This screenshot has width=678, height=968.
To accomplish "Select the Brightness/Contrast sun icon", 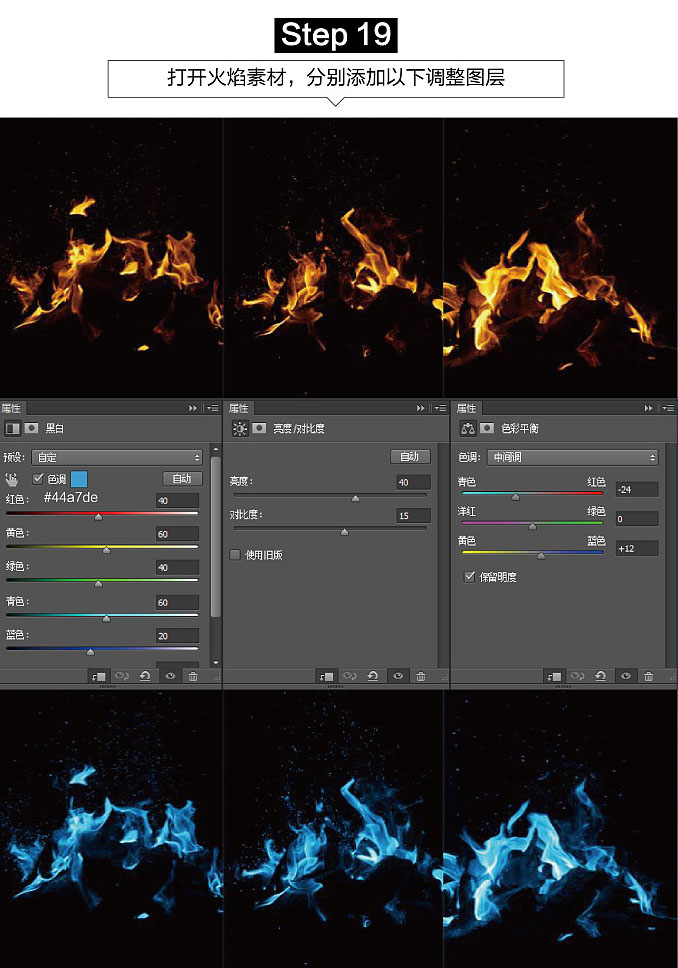I will (x=240, y=428).
